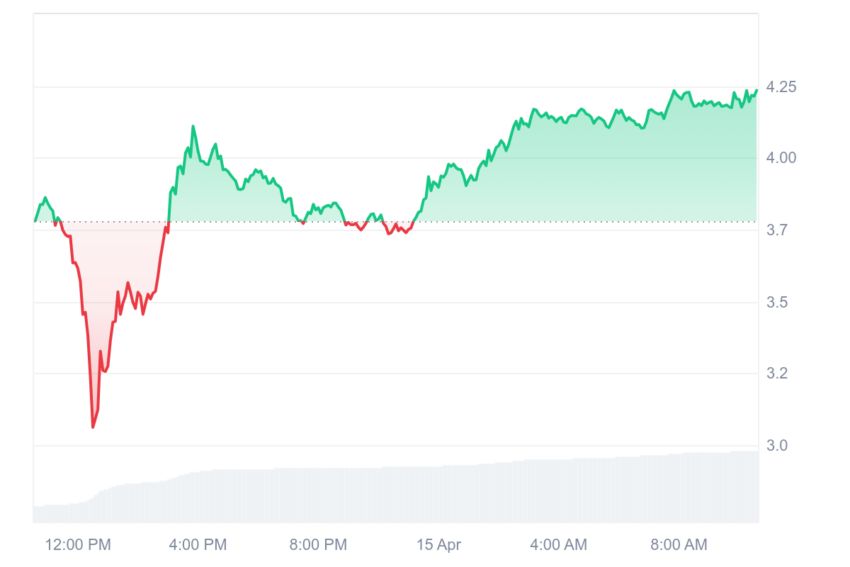Click the 4.00 price axis label
The image size is (850, 567).
click(781, 158)
